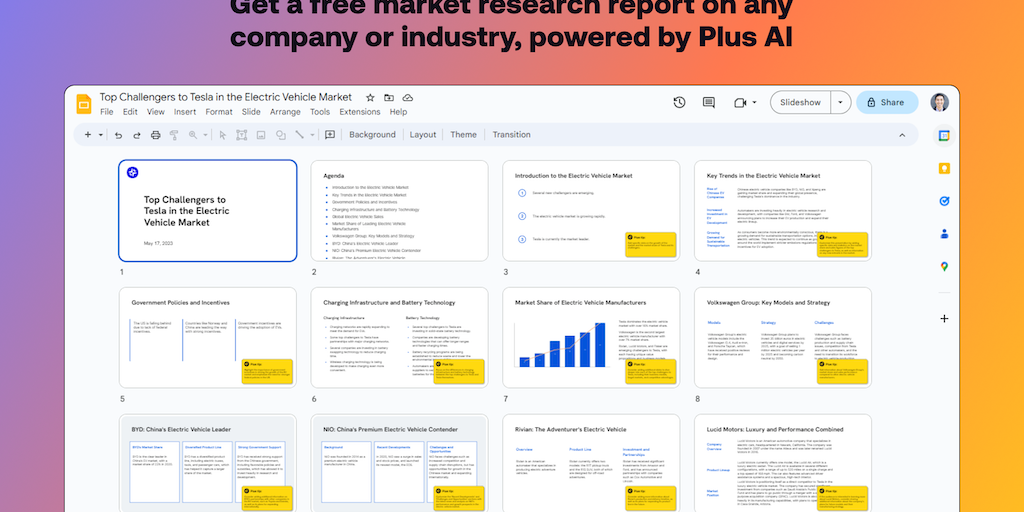Expand the Meet camera dropdown arrow
Image resolution: width=1024 pixels, height=512 pixels.
(x=755, y=103)
